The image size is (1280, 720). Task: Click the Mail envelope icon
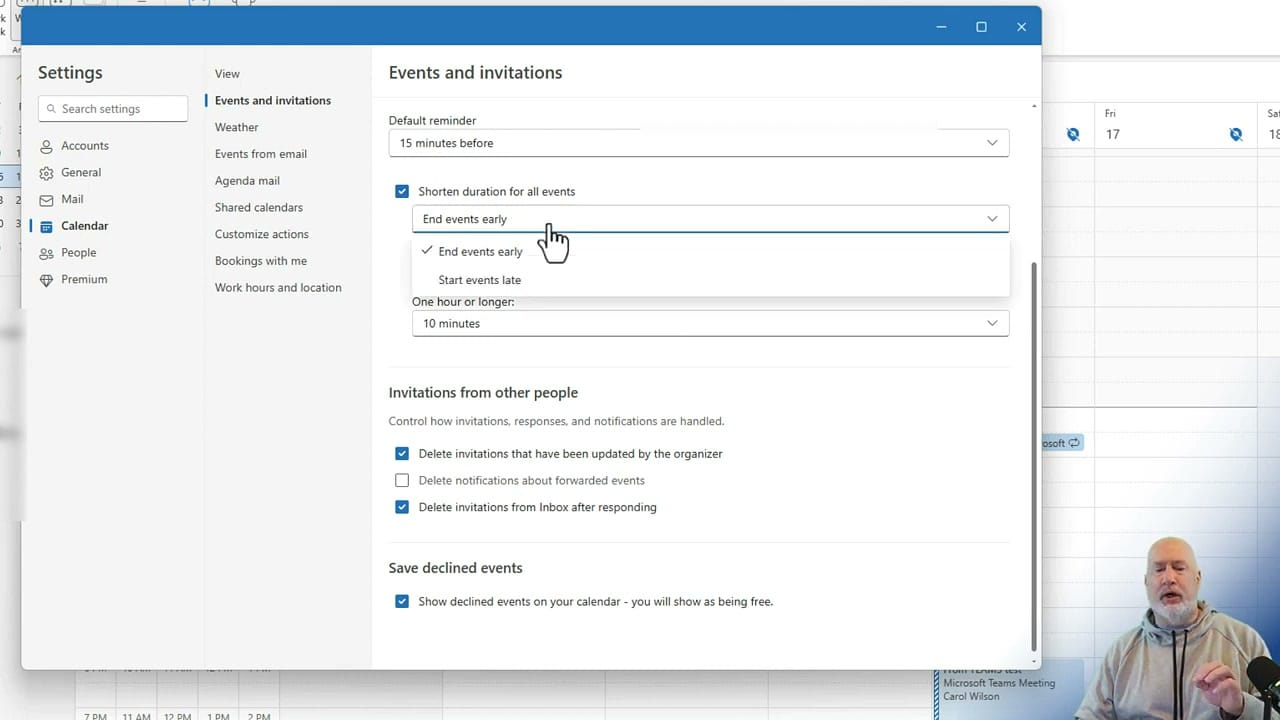point(46,199)
